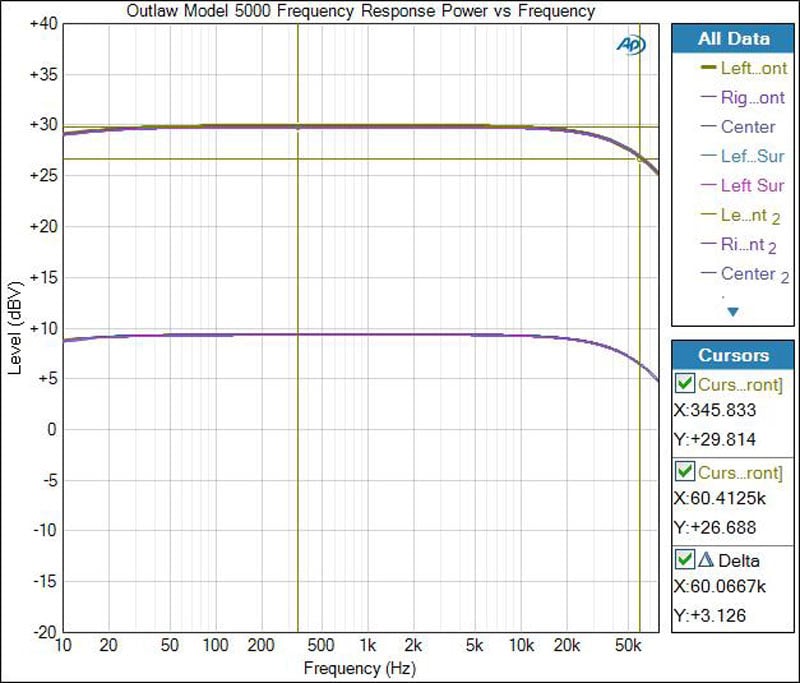This screenshot has width=800, height=683.
Task: Click the AP logo icon on graph
Action: (x=632, y=45)
